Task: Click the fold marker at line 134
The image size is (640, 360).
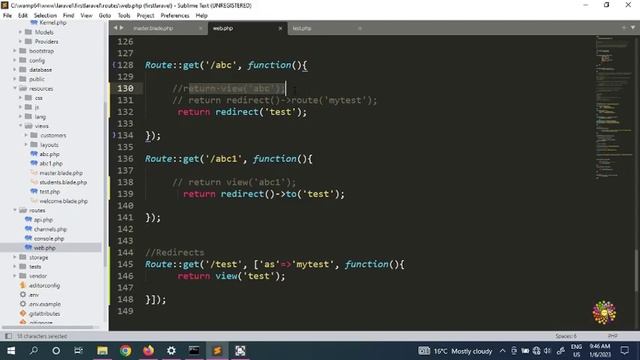Action: point(114,135)
